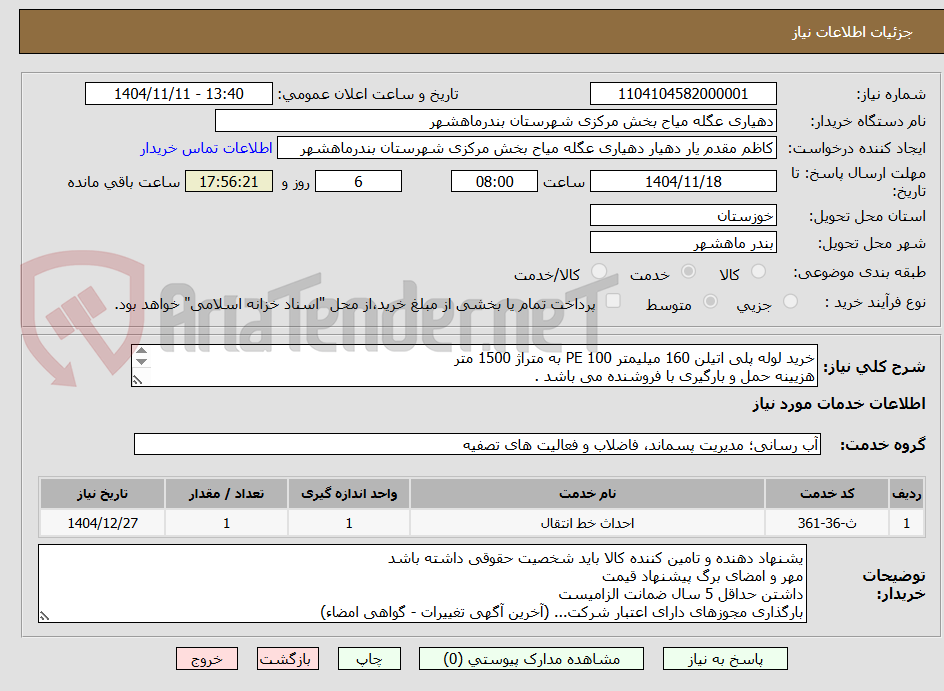Click the ایجاد کننده درخواست field
944x691 pixels.
527,148
